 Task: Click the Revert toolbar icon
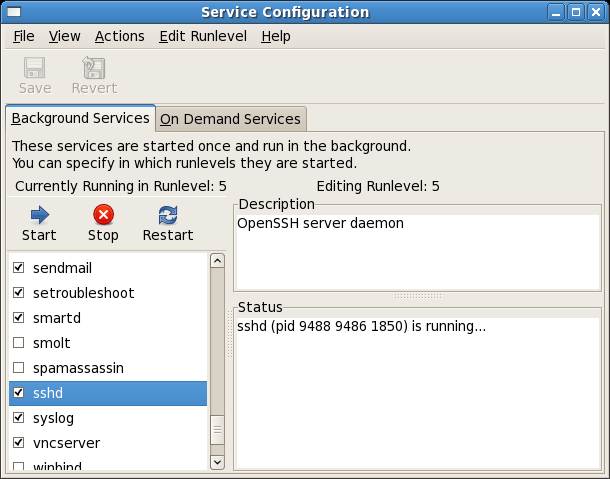94,68
